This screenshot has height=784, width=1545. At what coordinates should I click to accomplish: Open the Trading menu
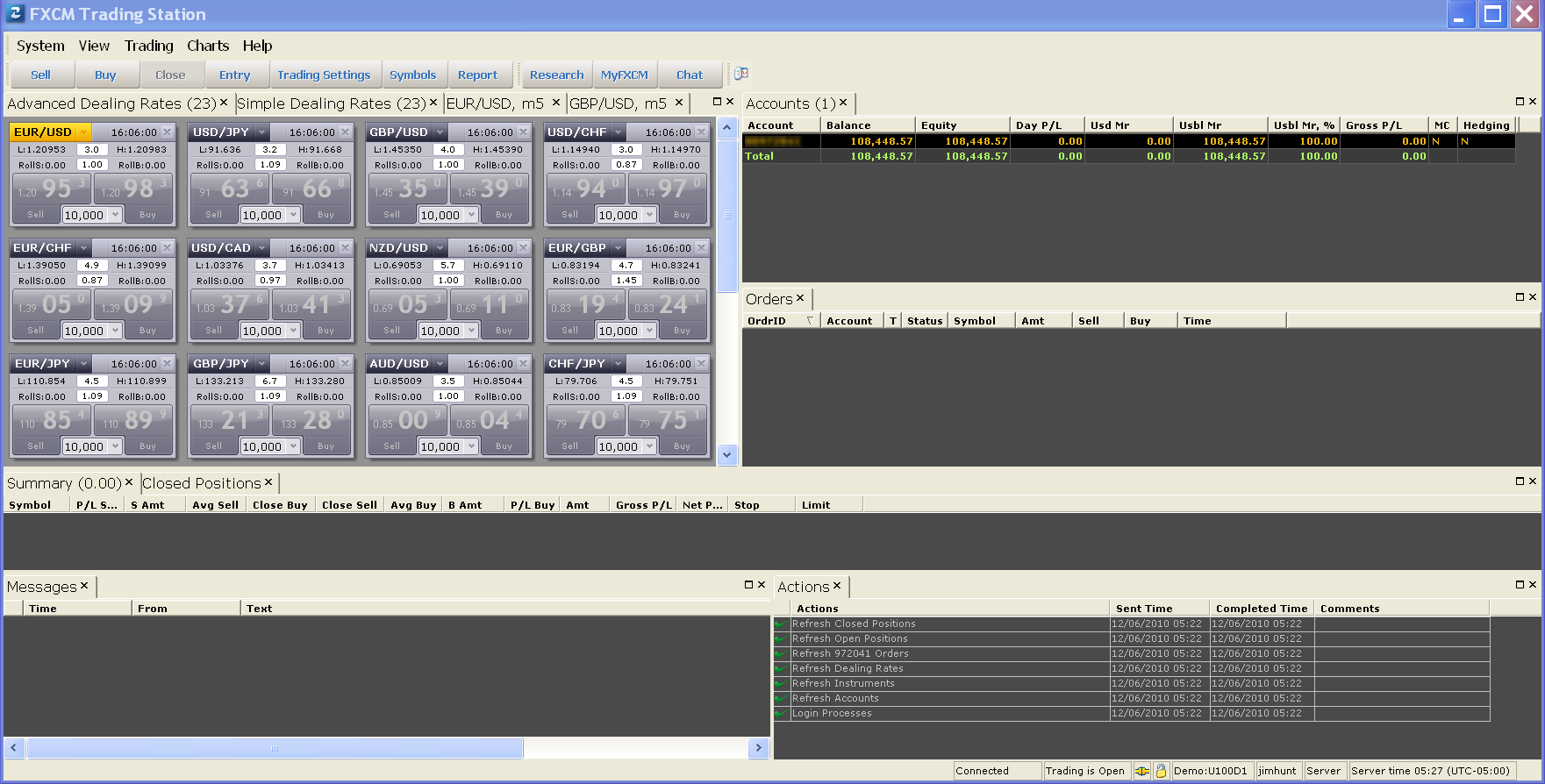point(148,46)
